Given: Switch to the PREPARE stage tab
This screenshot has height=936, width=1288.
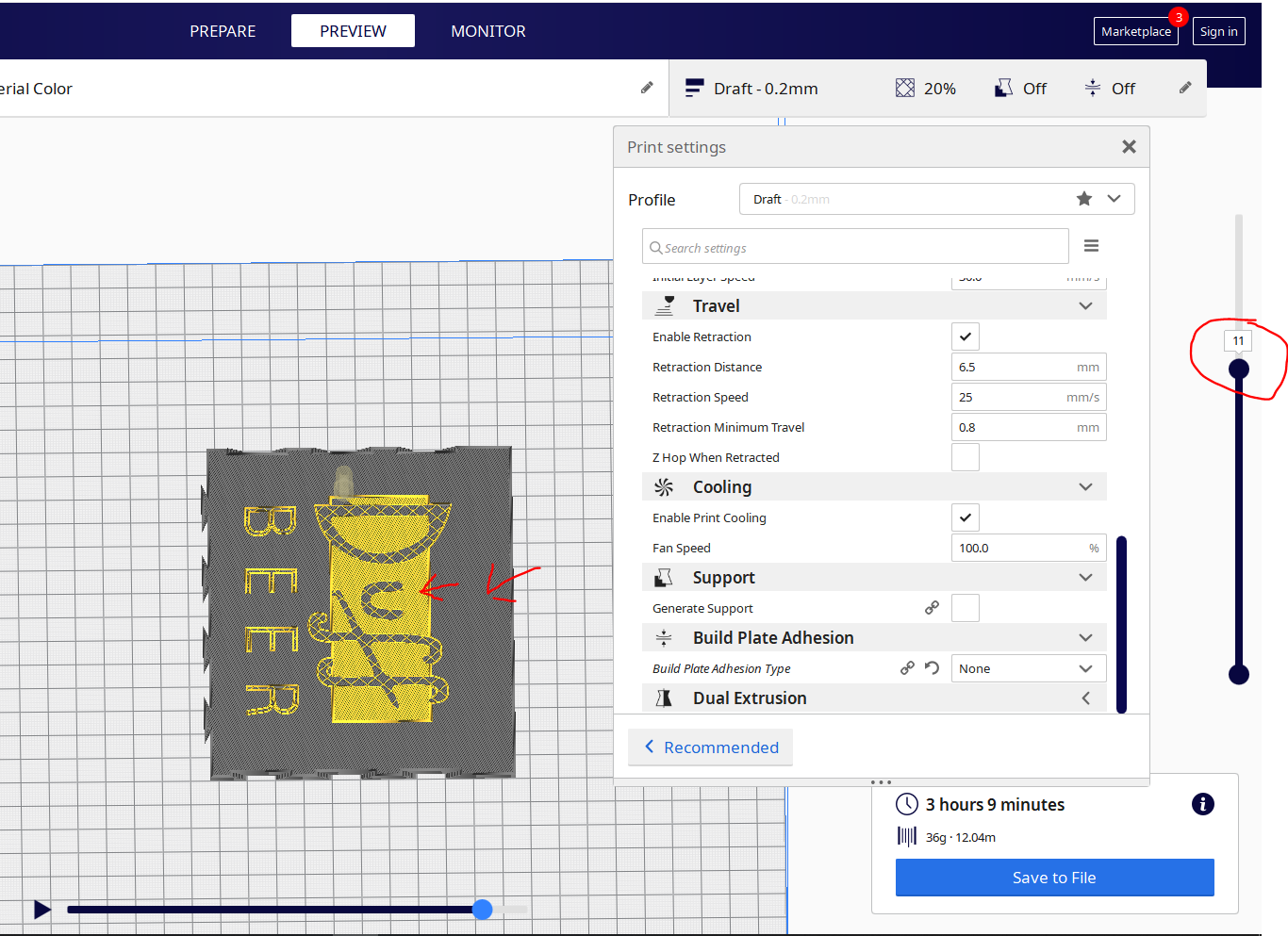Looking at the screenshot, I should pos(223,31).
